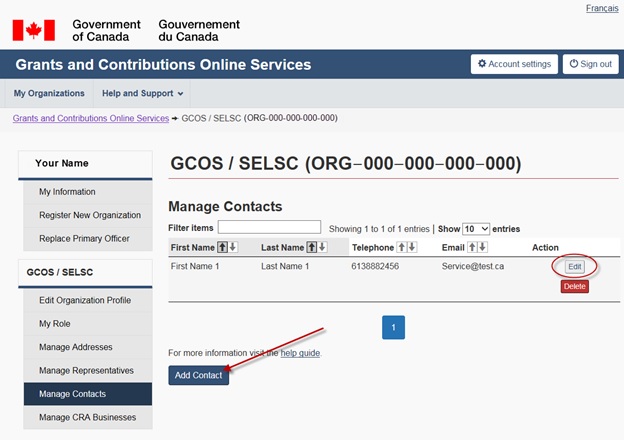Open My Organizations menu item

click(x=49, y=94)
